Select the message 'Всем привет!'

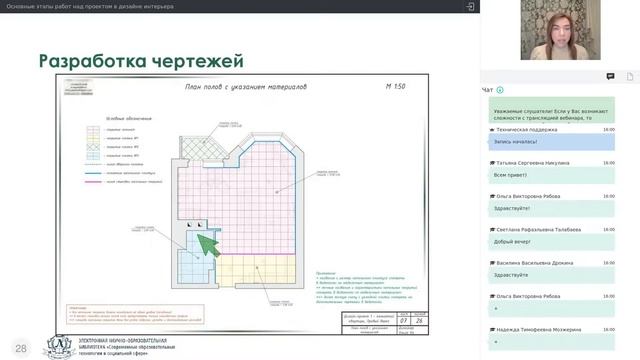pyautogui.click(x=552, y=175)
